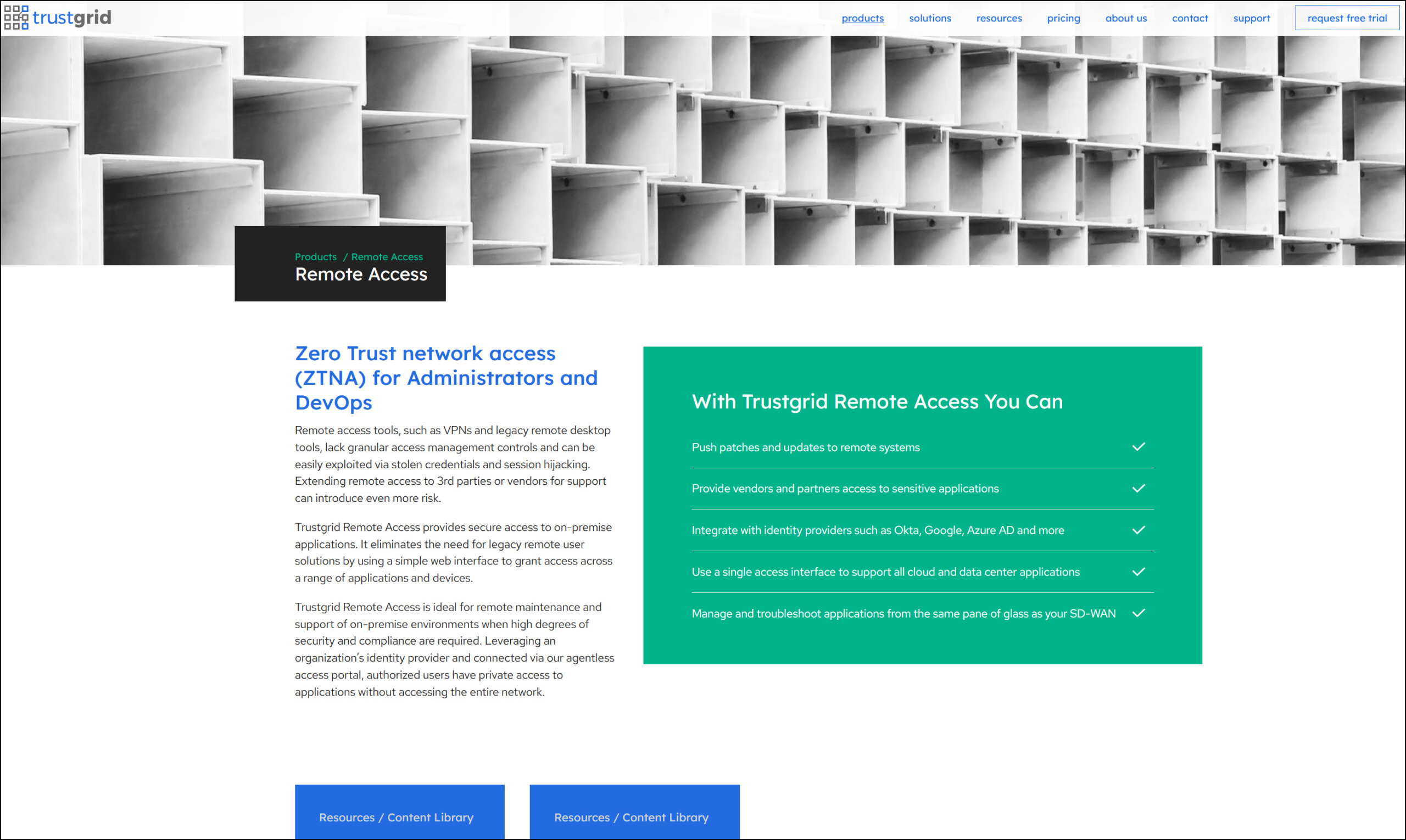Open the support link in header
This screenshot has height=840, width=1406.
(x=1252, y=18)
